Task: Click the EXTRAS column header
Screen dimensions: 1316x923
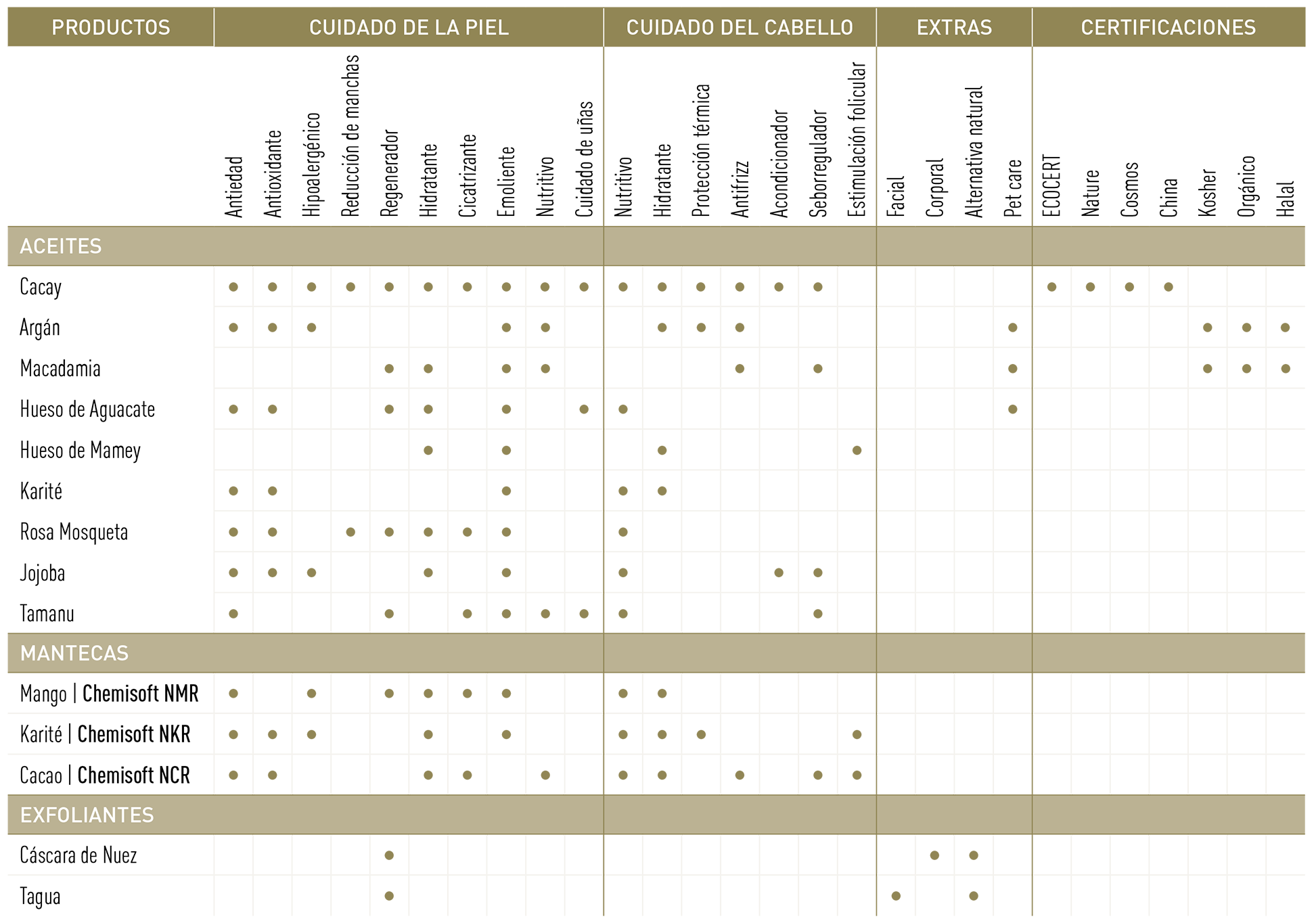Action: 954,27
